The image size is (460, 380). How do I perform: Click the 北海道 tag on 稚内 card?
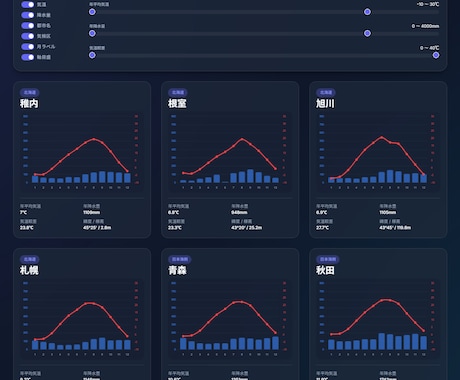(x=30, y=92)
